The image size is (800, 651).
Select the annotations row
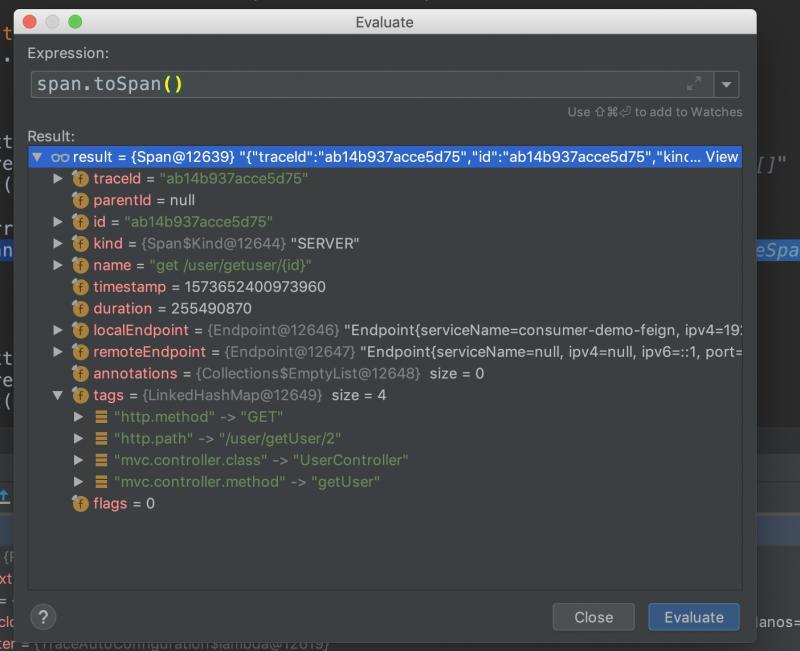pyautogui.click(x=288, y=374)
